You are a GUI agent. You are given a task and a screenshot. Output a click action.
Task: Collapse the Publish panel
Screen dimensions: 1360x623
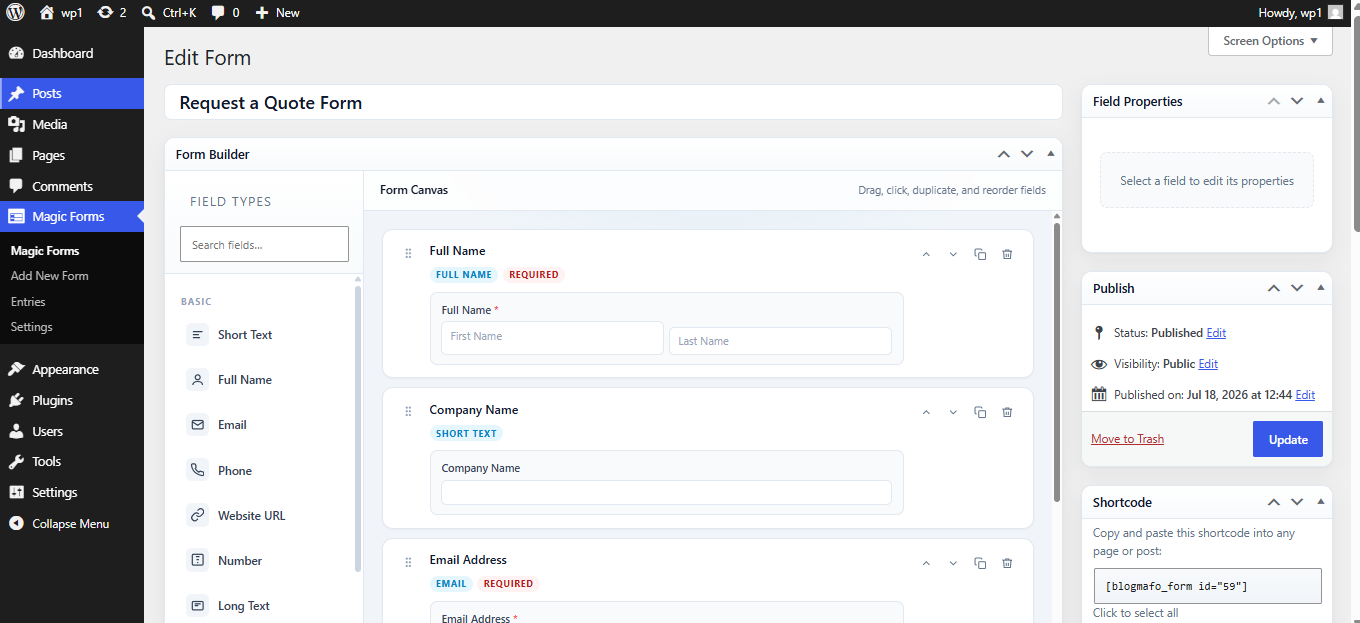[x=1320, y=288]
